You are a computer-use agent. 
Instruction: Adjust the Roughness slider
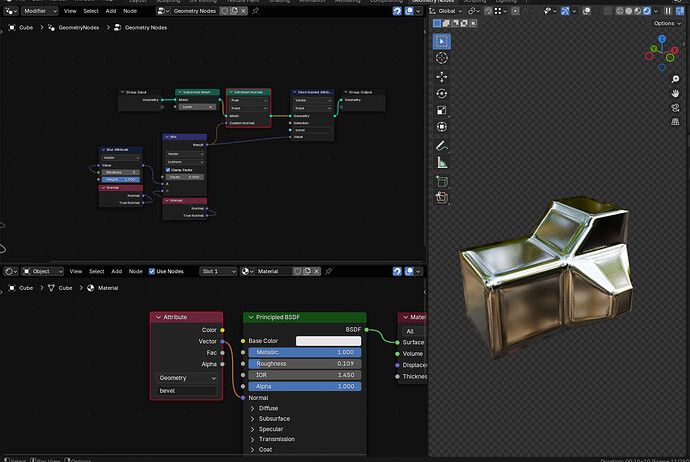pos(305,364)
